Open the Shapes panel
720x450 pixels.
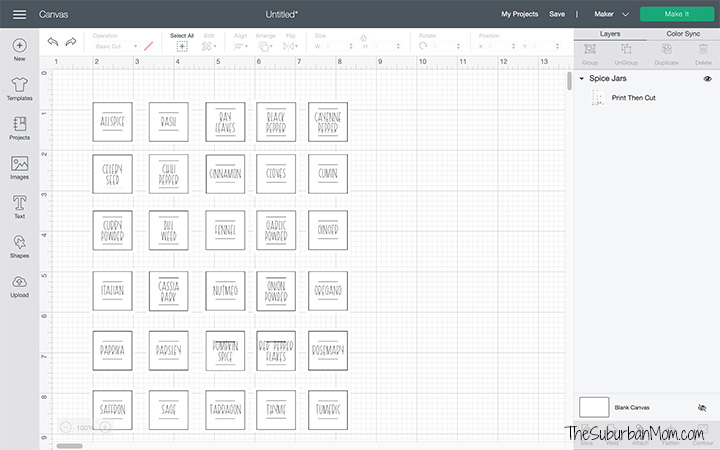tap(19, 246)
